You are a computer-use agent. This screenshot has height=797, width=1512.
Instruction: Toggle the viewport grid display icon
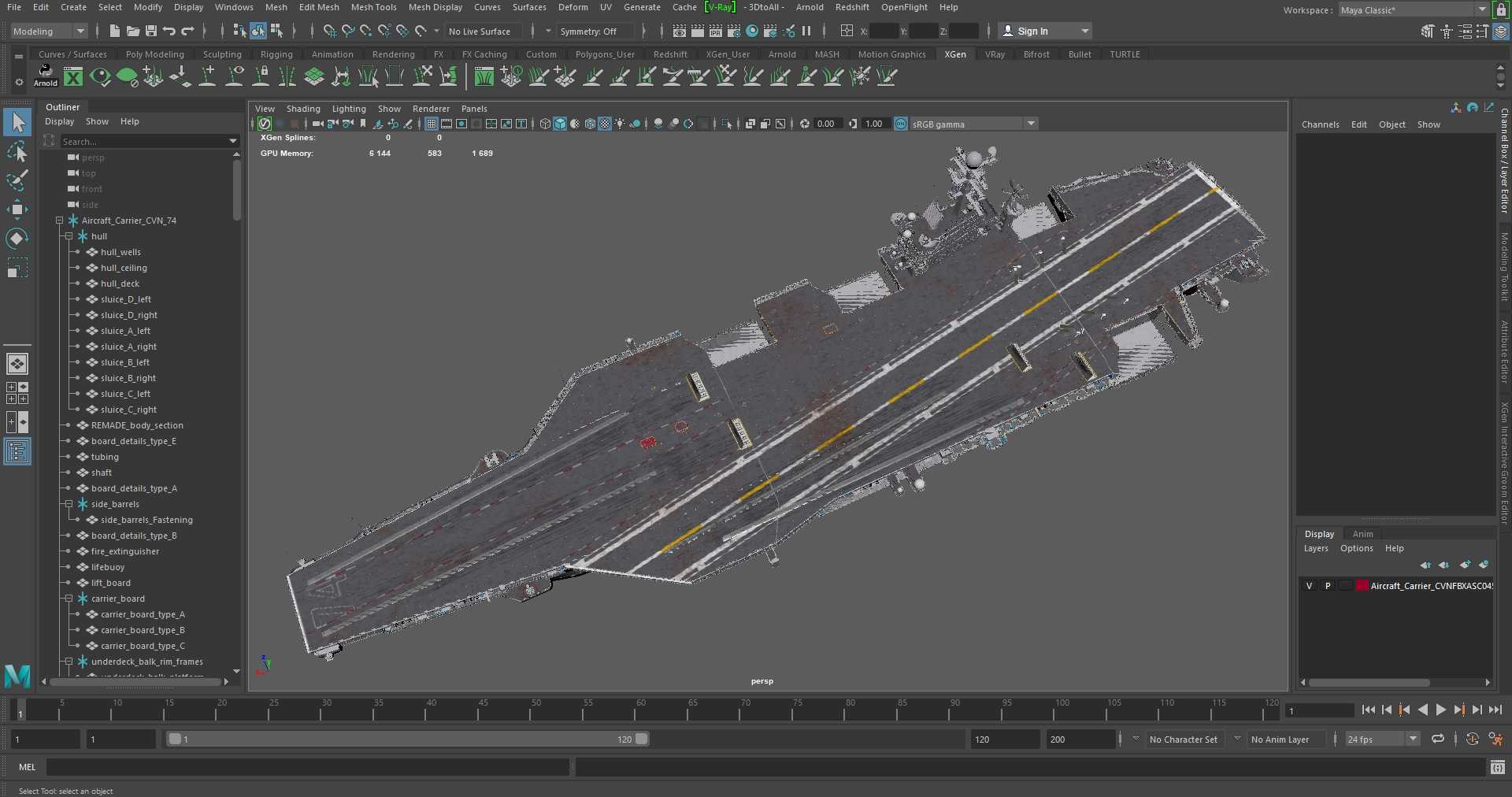coord(432,124)
